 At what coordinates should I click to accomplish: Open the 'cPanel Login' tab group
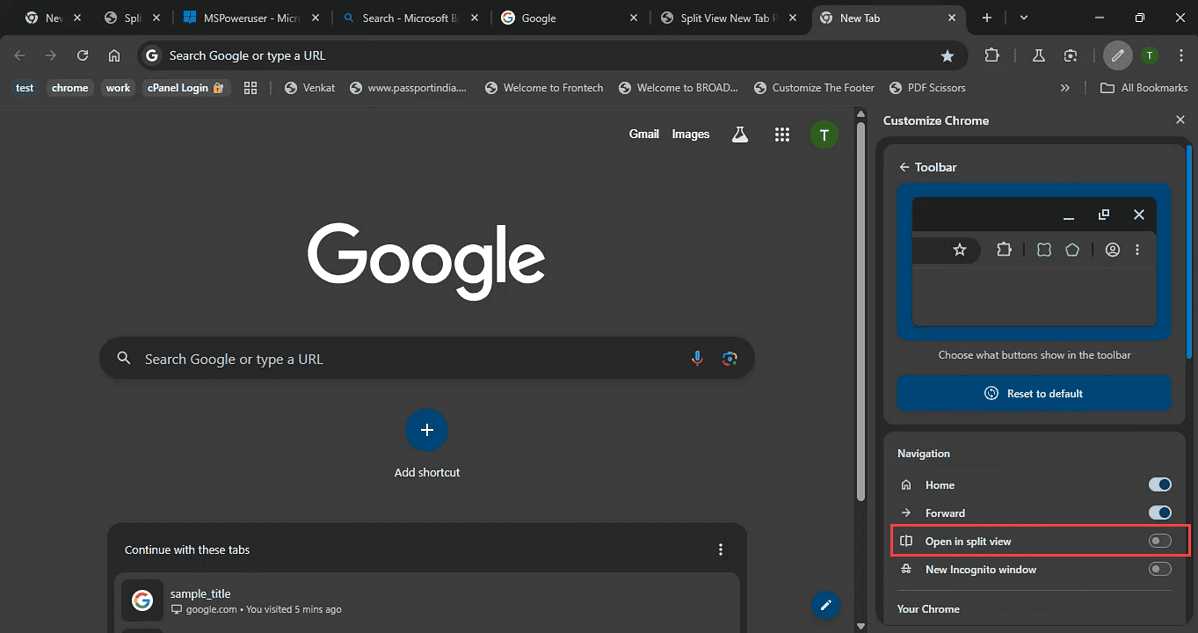tap(186, 88)
